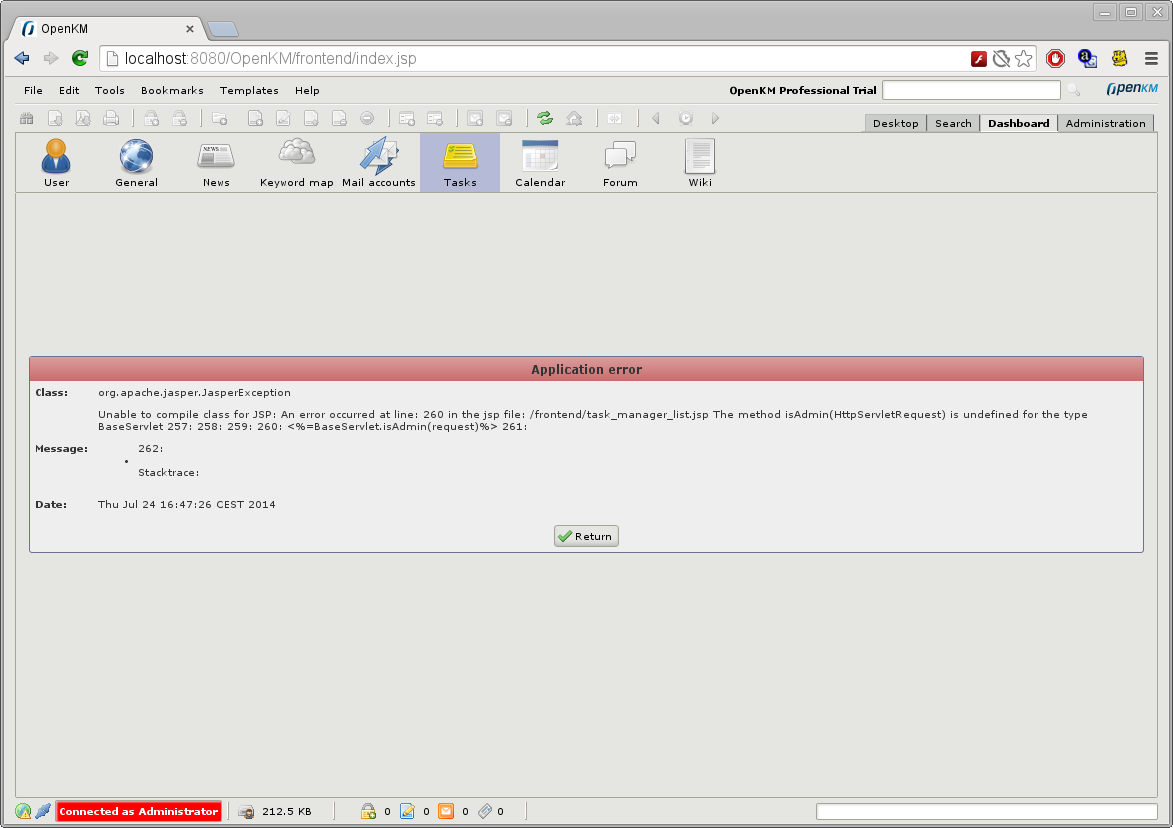Switch to the Desktop tab
This screenshot has height=828, width=1173.
pos(895,123)
